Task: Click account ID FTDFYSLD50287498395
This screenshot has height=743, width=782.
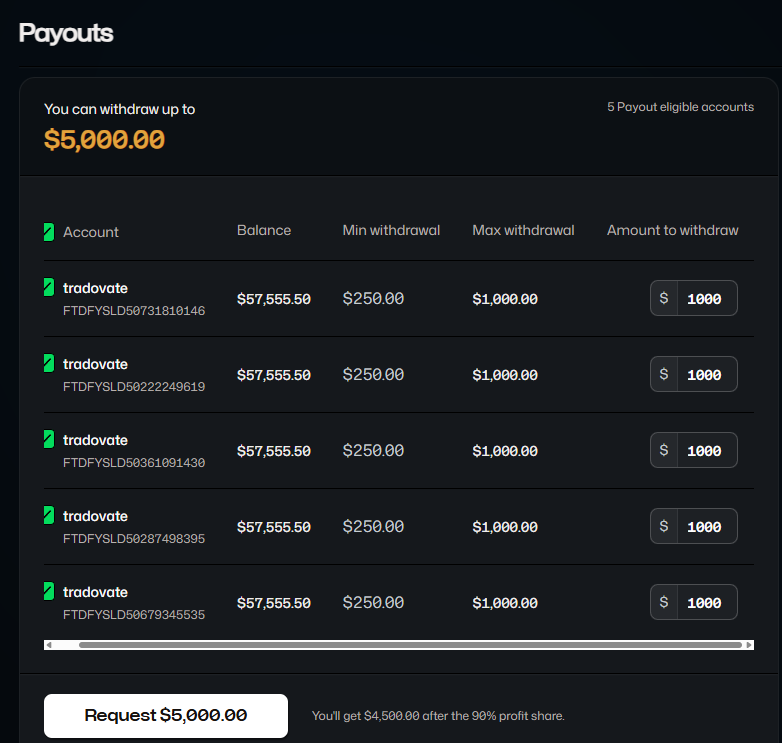Action: [134, 539]
